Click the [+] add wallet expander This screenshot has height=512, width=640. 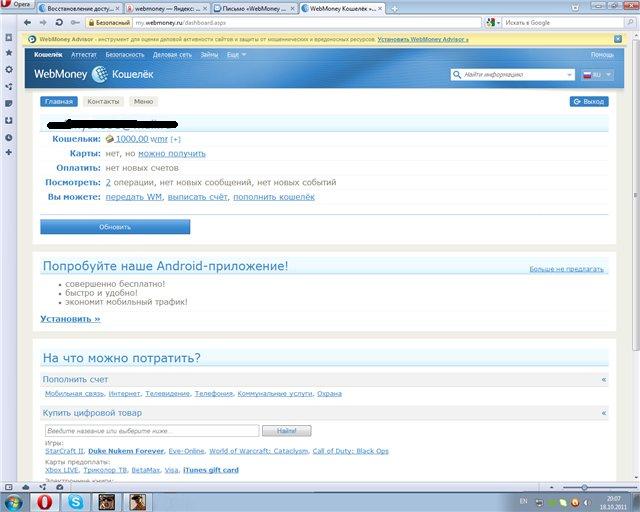point(176,140)
